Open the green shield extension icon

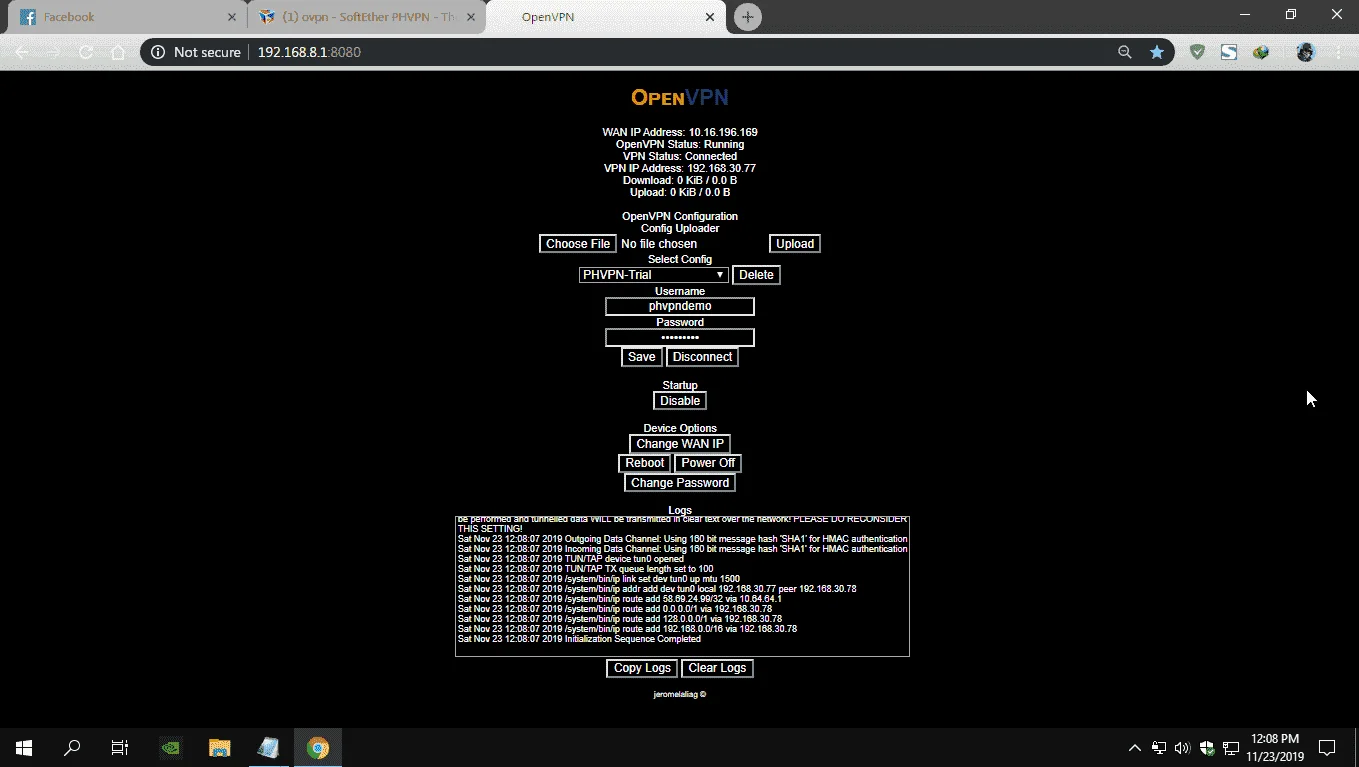(x=1197, y=52)
